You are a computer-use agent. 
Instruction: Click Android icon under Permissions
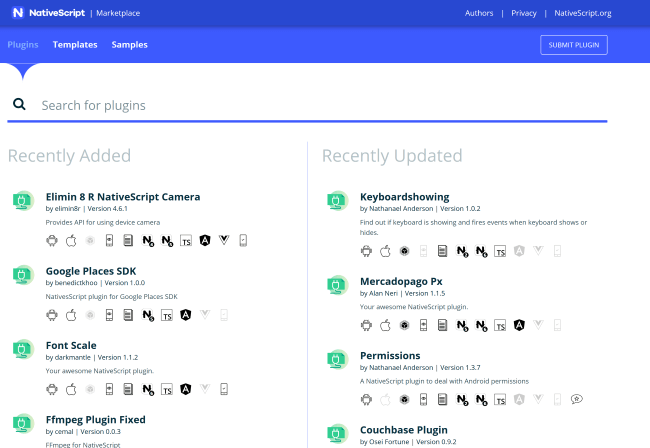[x=366, y=400]
